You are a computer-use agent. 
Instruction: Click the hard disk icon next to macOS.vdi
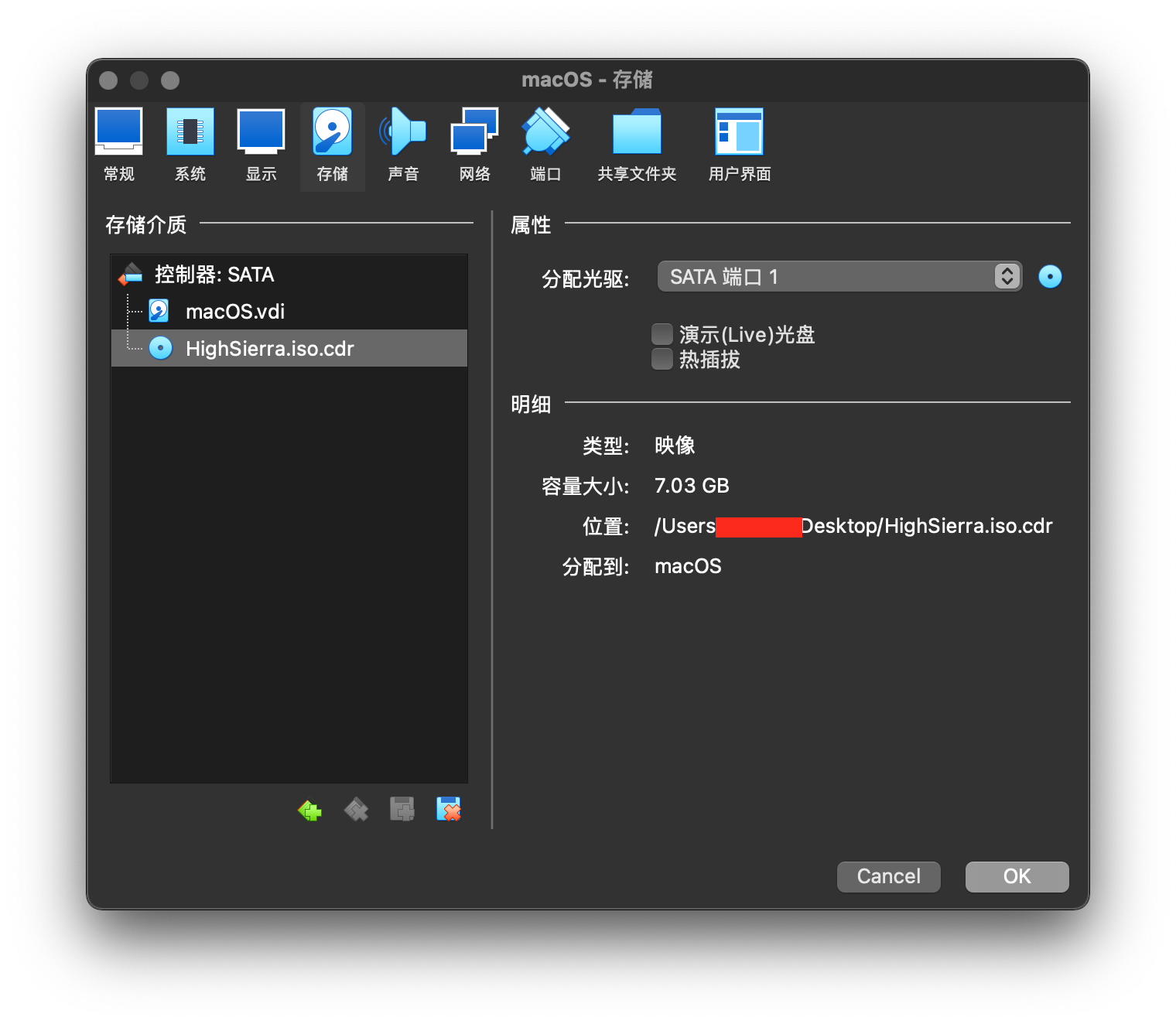click(159, 311)
